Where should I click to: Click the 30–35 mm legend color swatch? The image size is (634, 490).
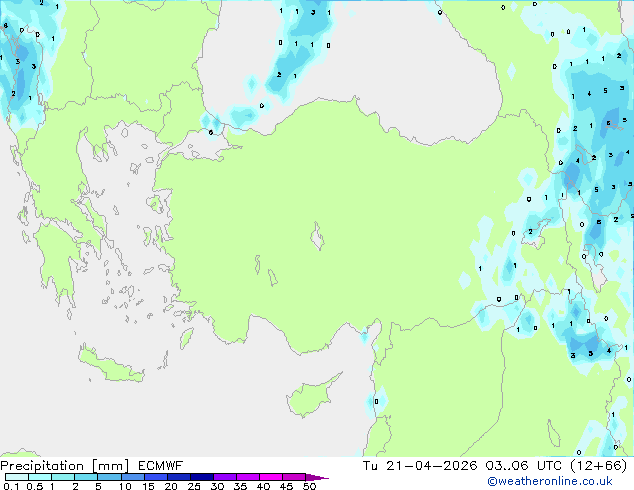225,477
